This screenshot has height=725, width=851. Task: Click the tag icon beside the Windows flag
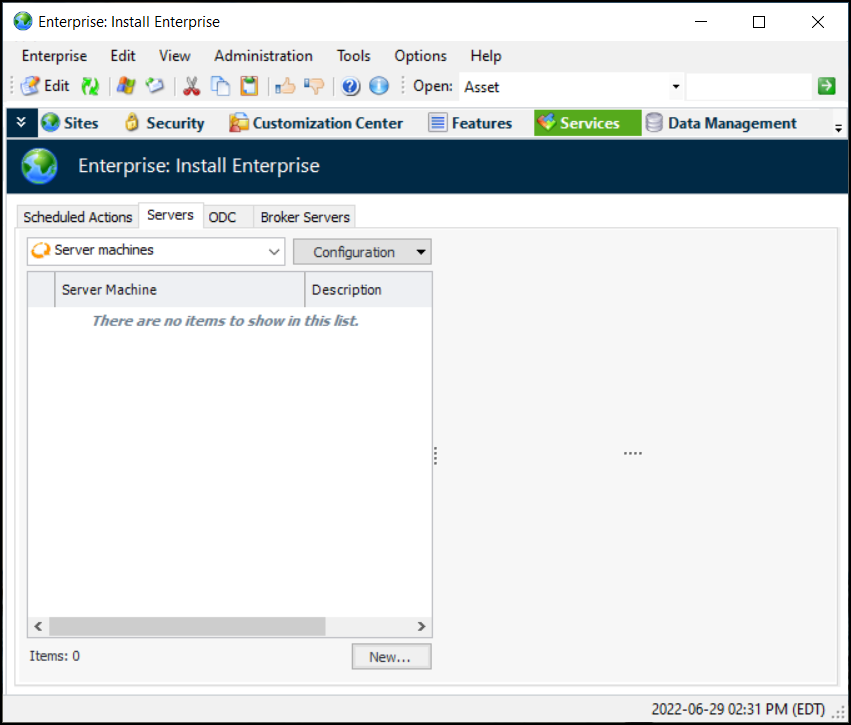click(155, 86)
